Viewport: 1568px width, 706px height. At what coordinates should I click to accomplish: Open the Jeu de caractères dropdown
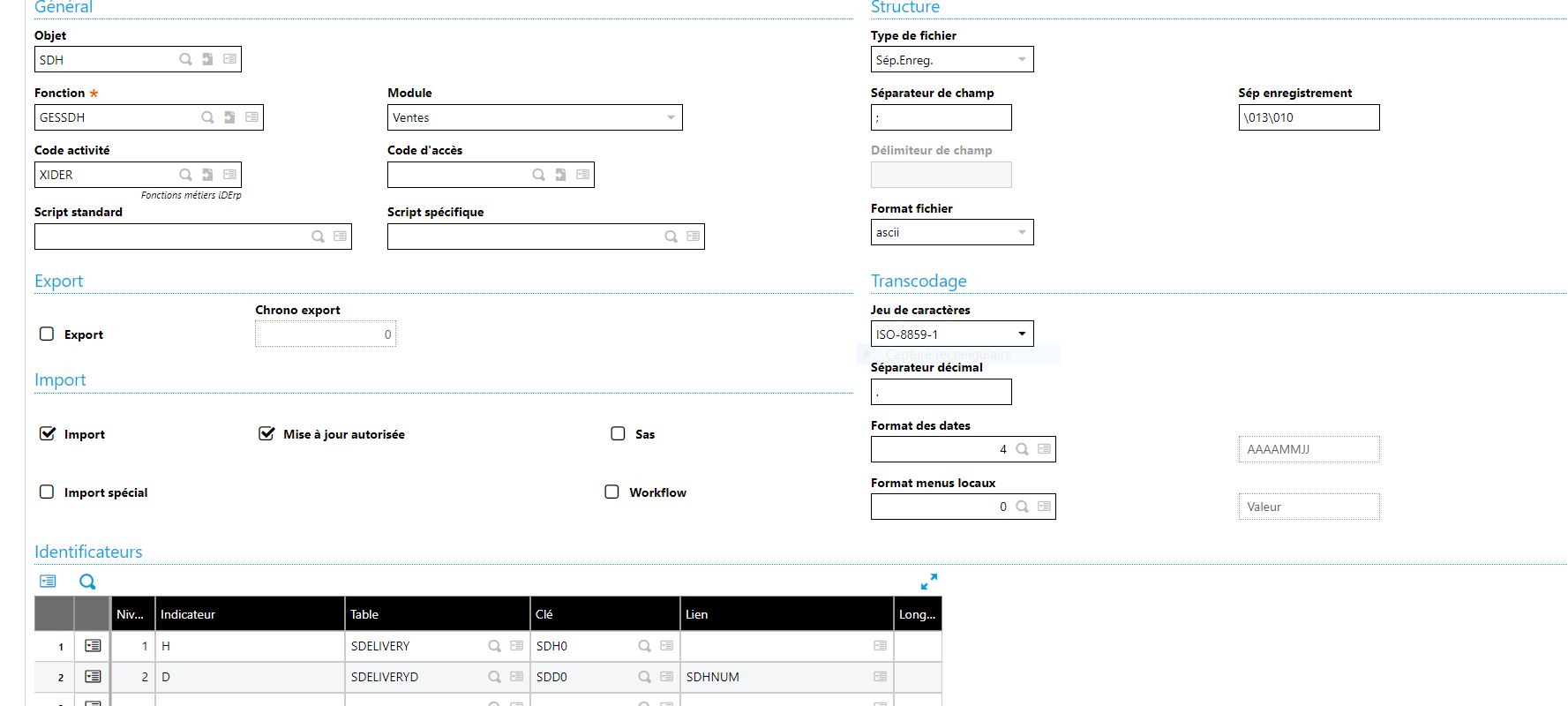click(952, 334)
